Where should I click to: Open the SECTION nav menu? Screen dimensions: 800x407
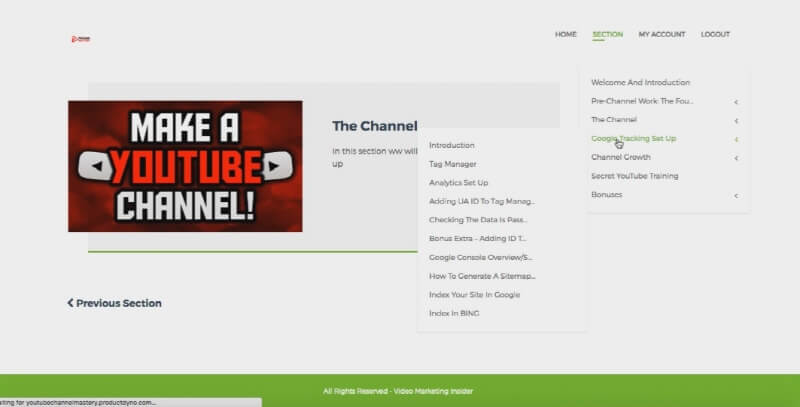(x=607, y=34)
